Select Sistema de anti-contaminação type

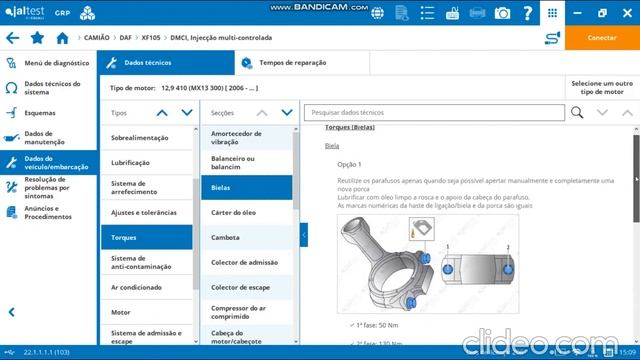point(147,262)
